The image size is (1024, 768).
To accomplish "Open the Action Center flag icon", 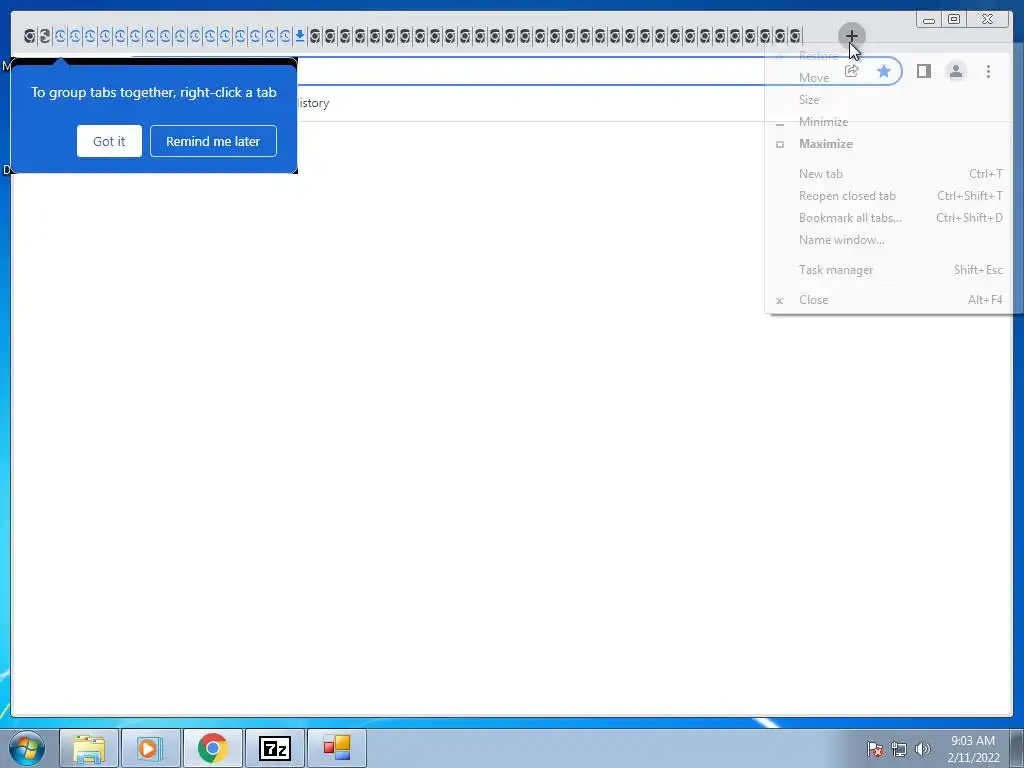I will [874, 749].
